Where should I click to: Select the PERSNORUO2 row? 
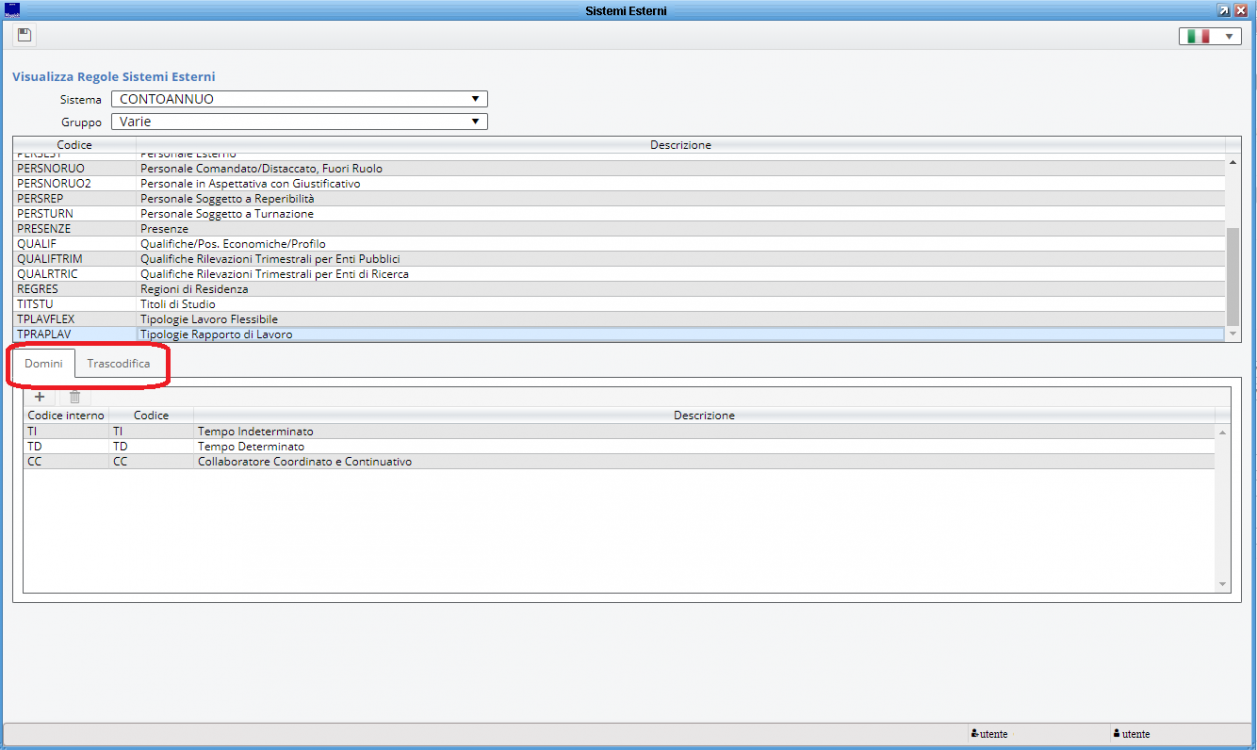click(x=619, y=184)
